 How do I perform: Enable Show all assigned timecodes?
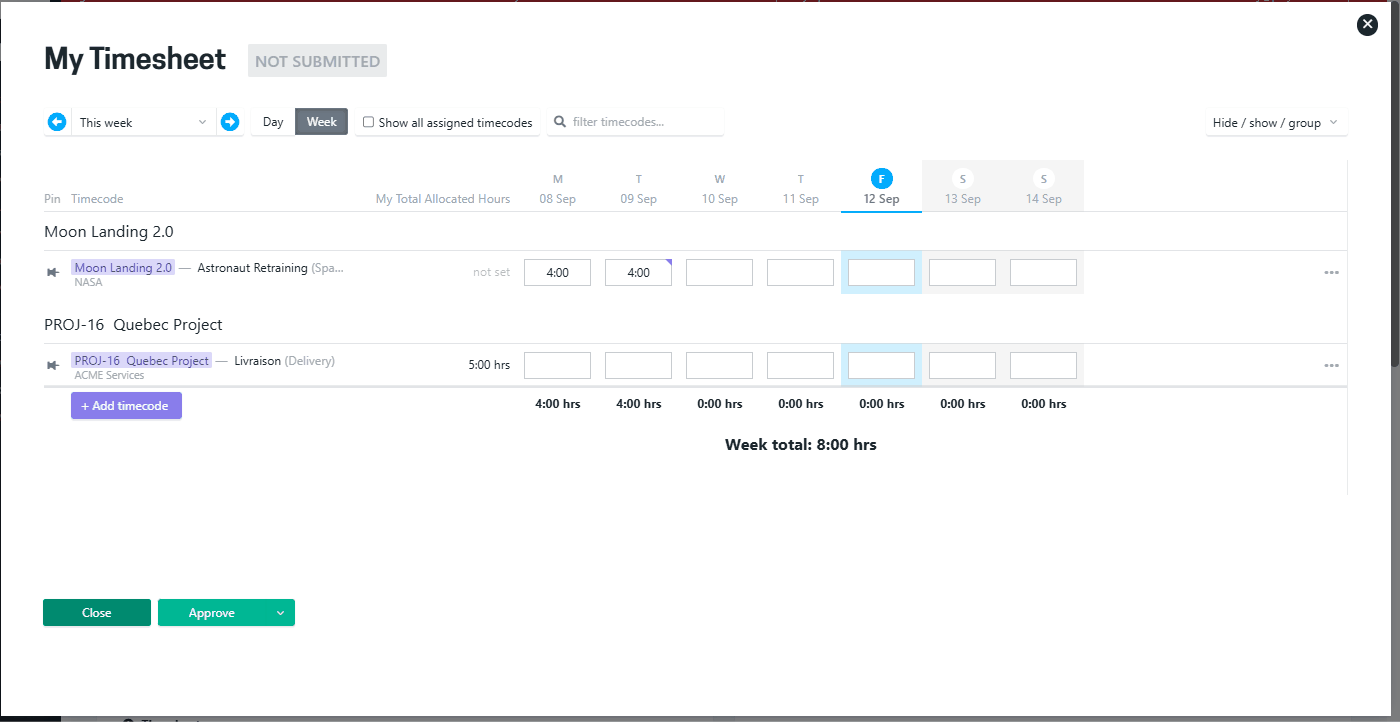(x=368, y=122)
